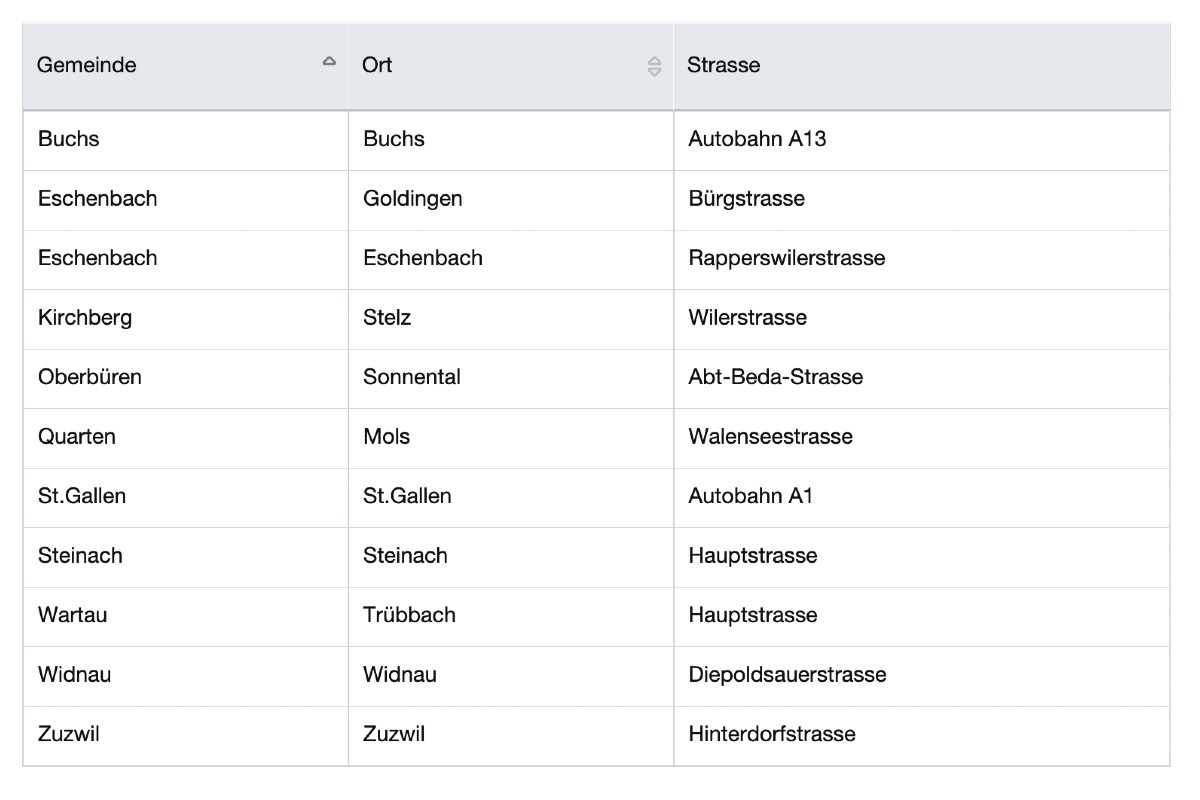The height and width of the screenshot is (800, 1200).
Task: Click the Autobahn A1 cell
Action: point(750,496)
